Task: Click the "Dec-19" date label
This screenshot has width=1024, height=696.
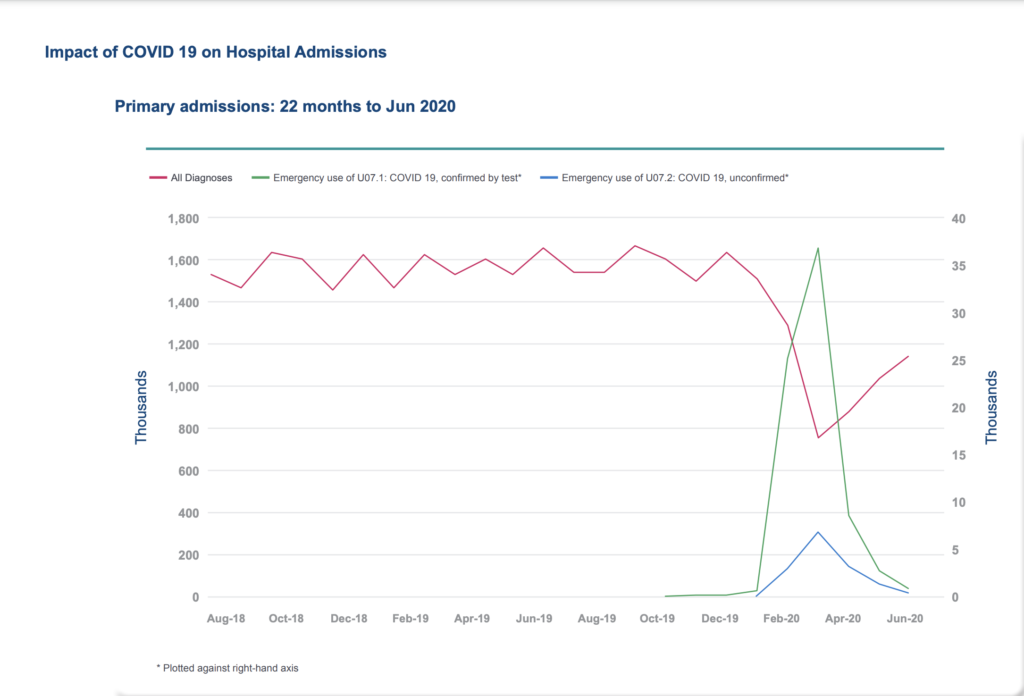Action: [720, 618]
